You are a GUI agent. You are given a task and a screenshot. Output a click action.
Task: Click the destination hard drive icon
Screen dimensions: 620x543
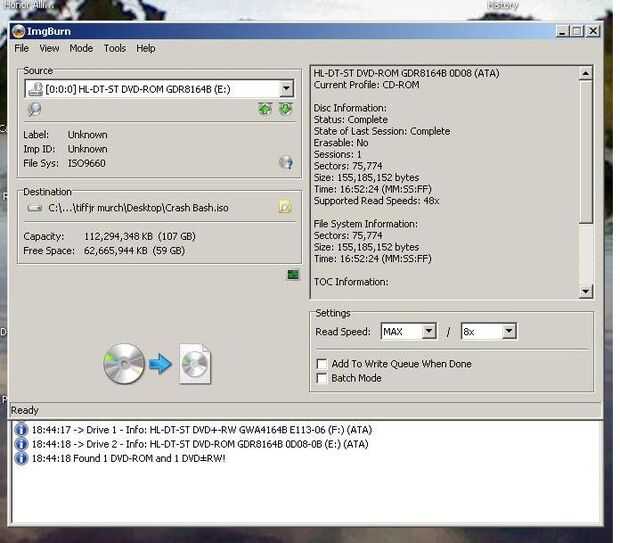(x=35, y=208)
